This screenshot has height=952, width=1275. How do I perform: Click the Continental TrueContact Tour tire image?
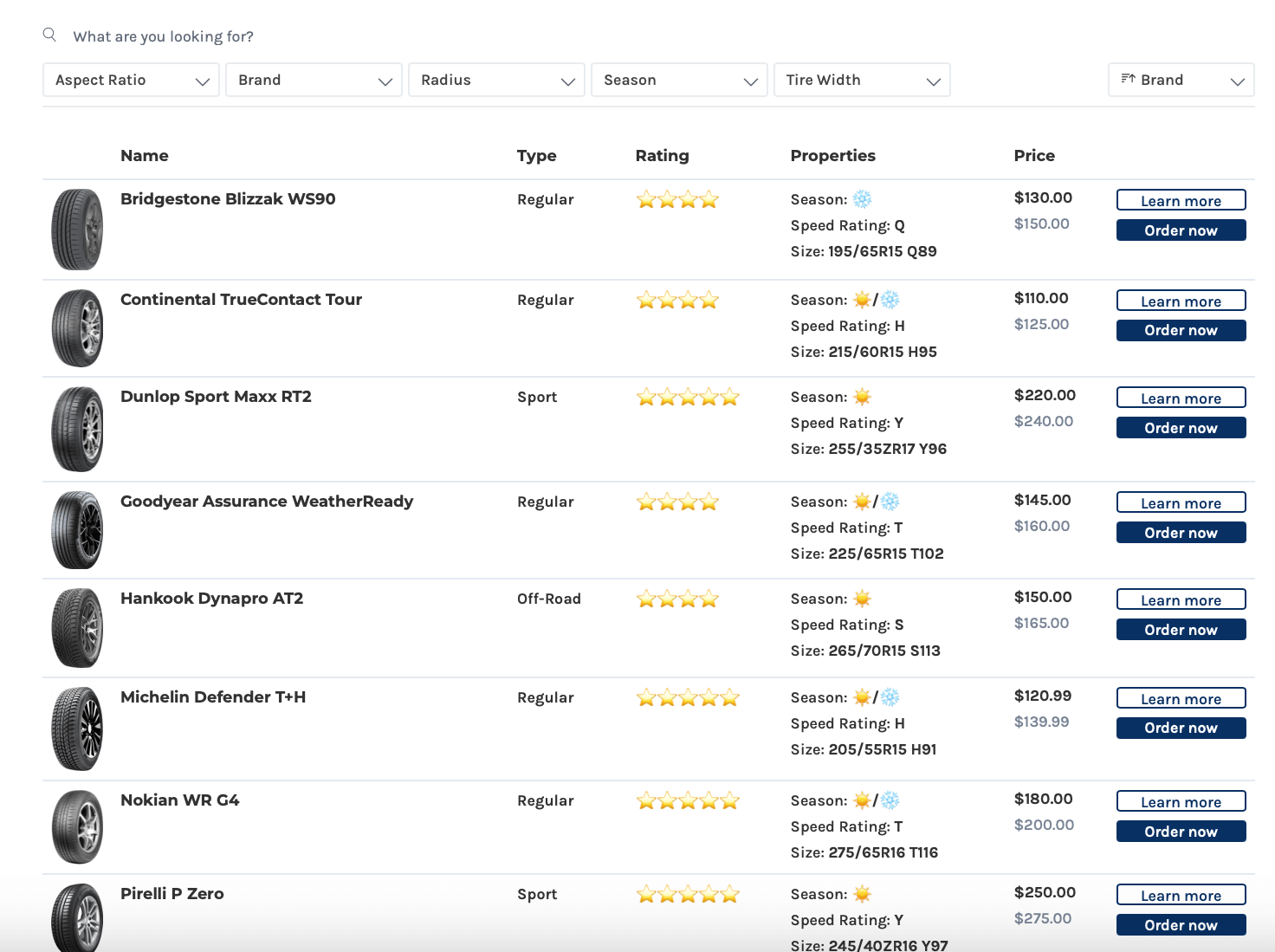tap(77, 328)
